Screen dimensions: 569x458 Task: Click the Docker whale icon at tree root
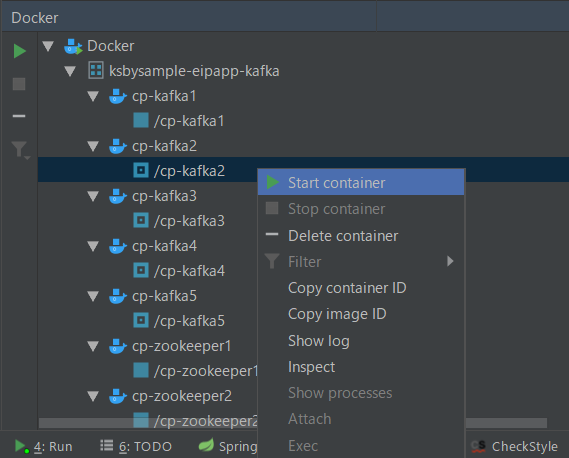coord(73,46)
